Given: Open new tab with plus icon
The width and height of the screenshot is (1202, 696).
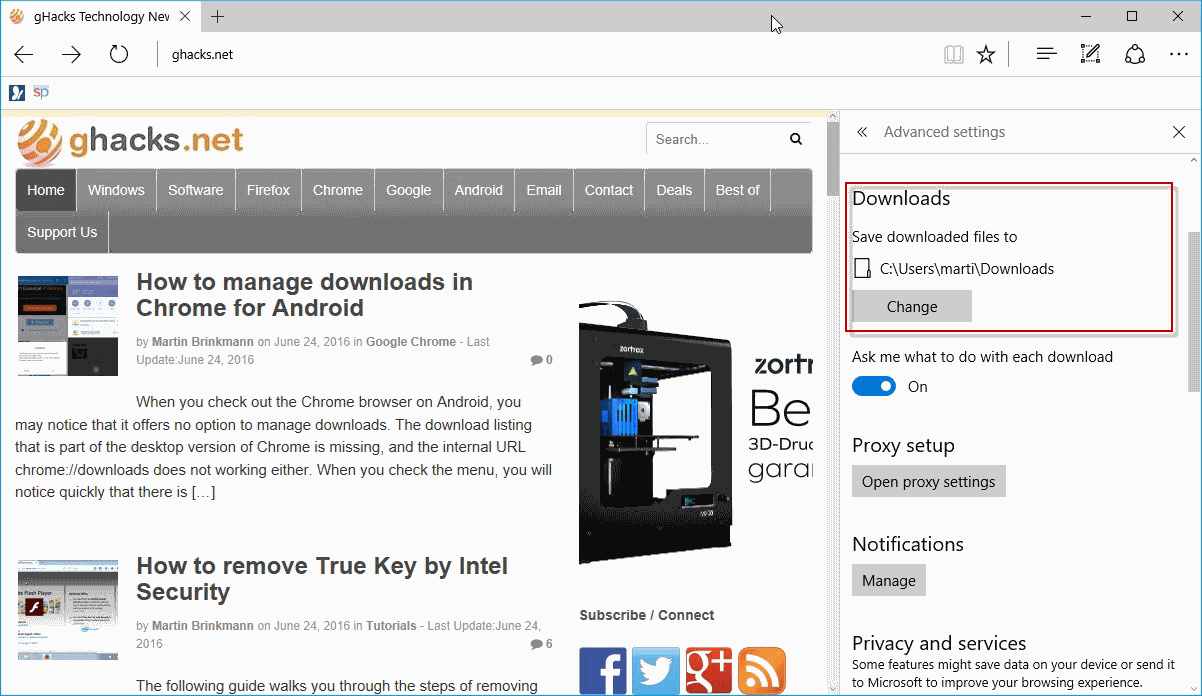Looking at the screenshot, I should tap(218, 16).
